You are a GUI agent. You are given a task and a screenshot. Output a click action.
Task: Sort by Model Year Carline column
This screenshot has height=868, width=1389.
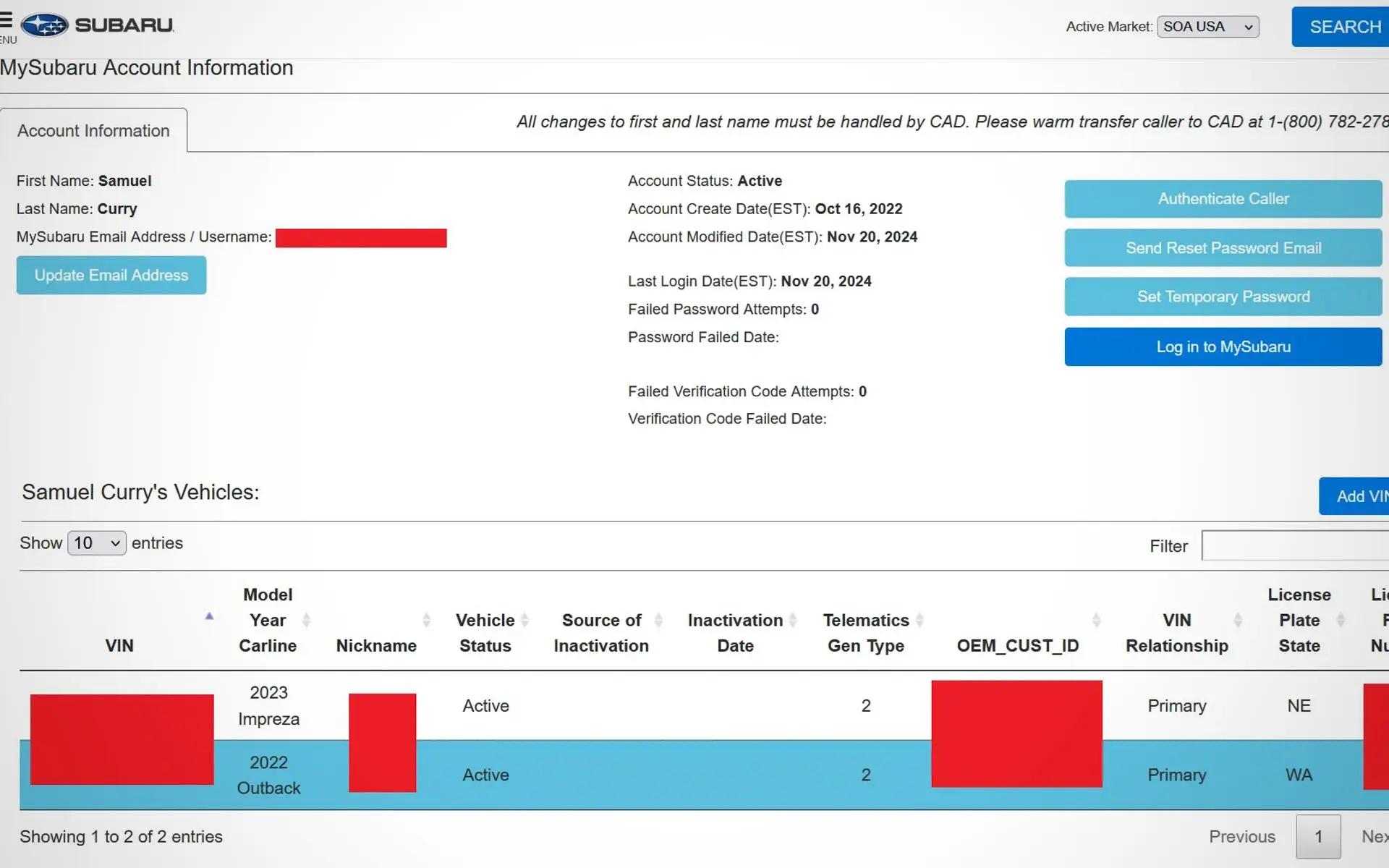coord(306,620)
